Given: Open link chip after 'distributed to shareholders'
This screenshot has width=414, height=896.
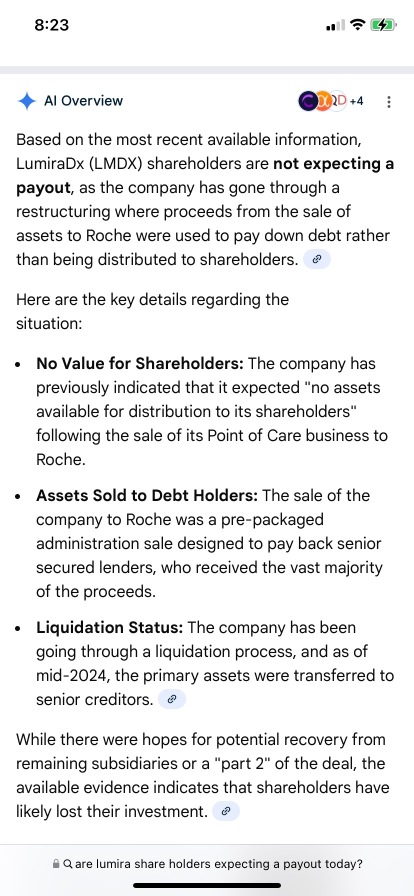Looking at the screenshot, I should click(317, 259).
